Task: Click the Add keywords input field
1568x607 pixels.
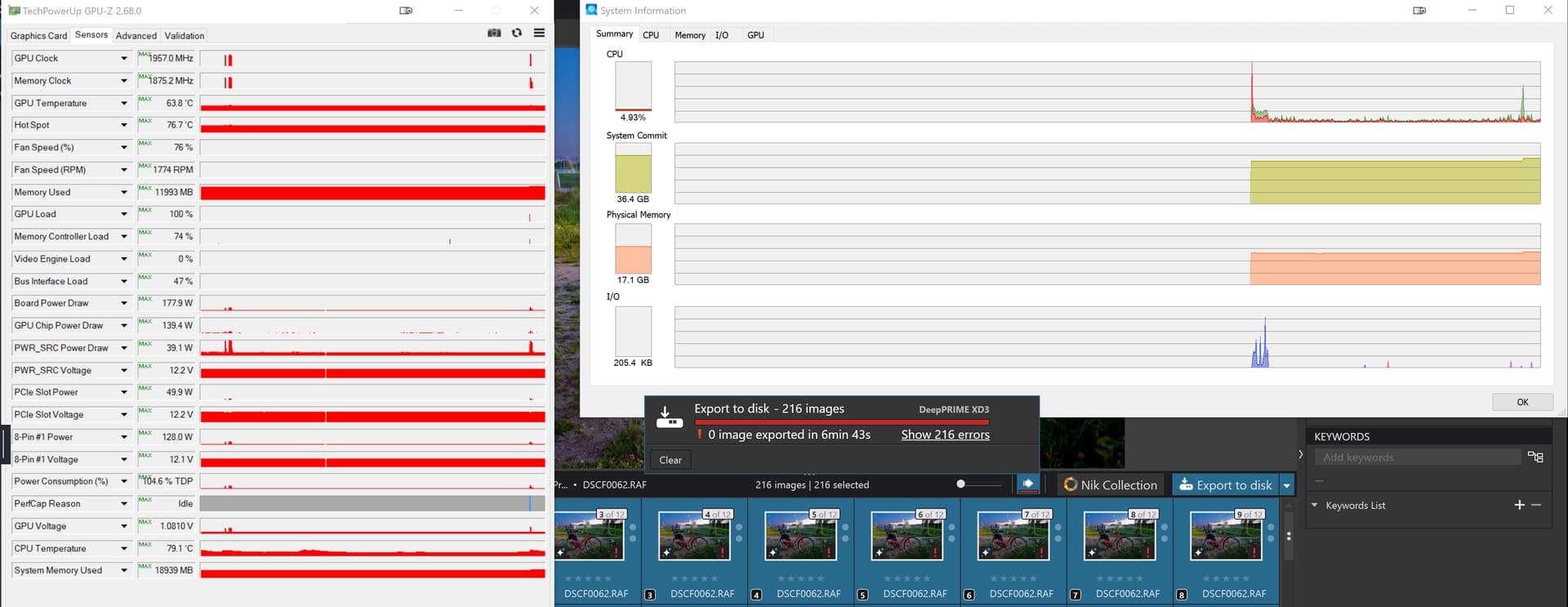Action: click(x=1417, y=457)
